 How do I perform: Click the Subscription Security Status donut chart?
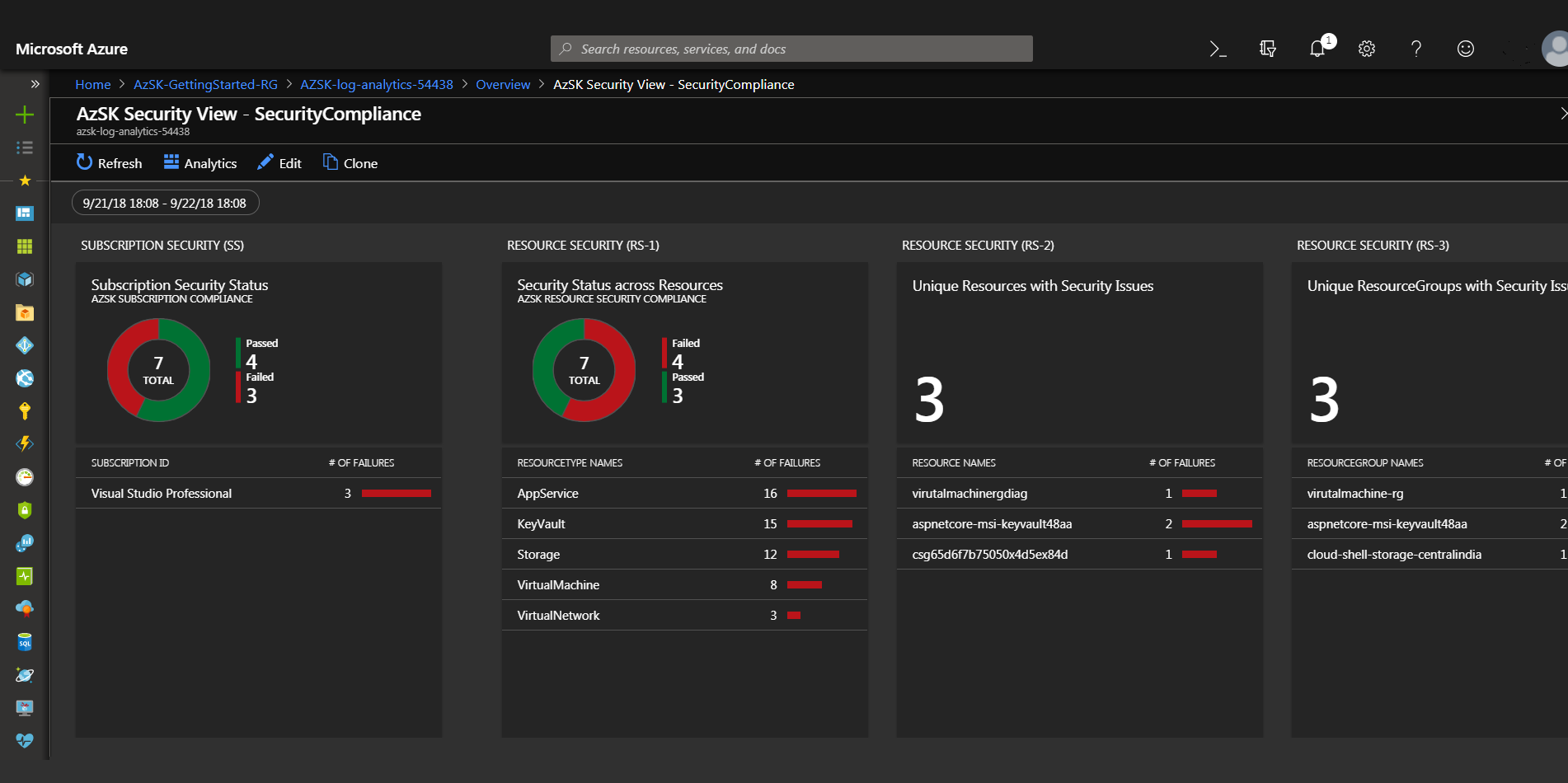pyautogui.click(x=158, y=370)
